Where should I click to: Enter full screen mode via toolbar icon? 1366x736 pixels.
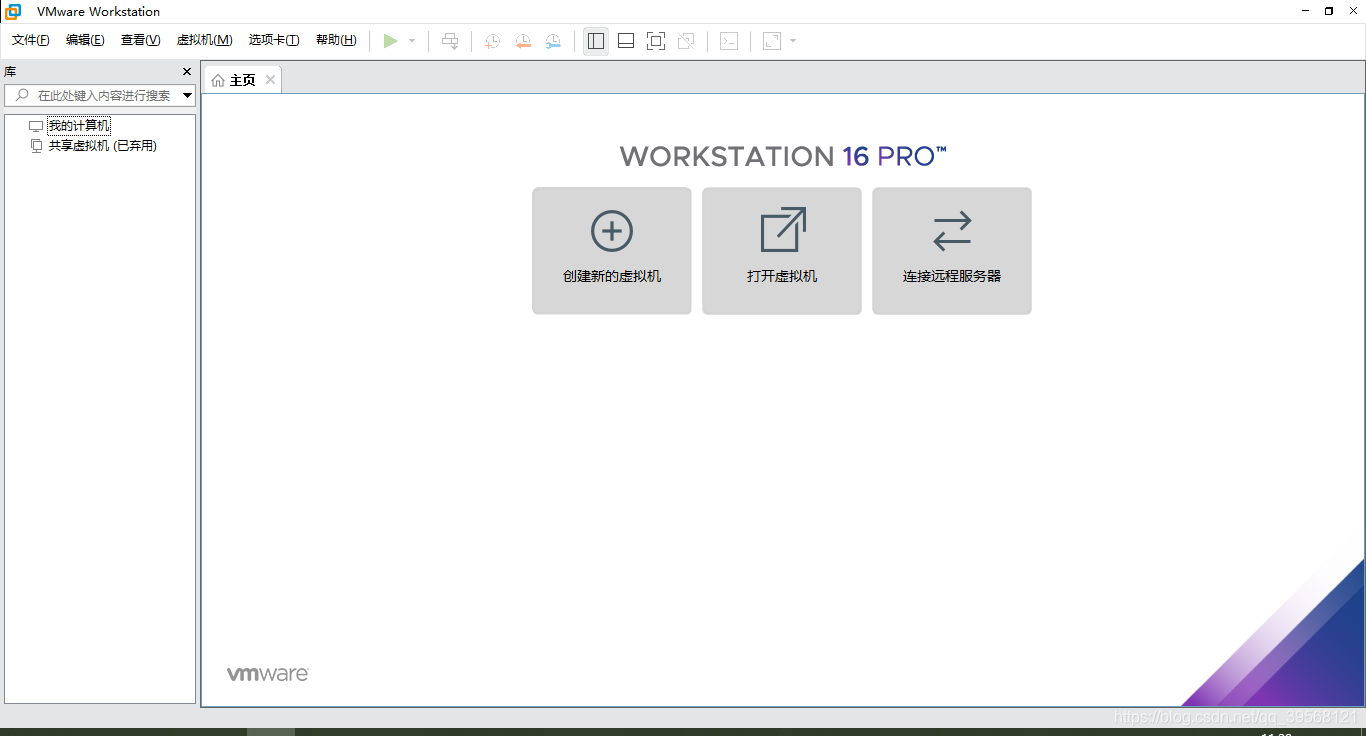655,41
